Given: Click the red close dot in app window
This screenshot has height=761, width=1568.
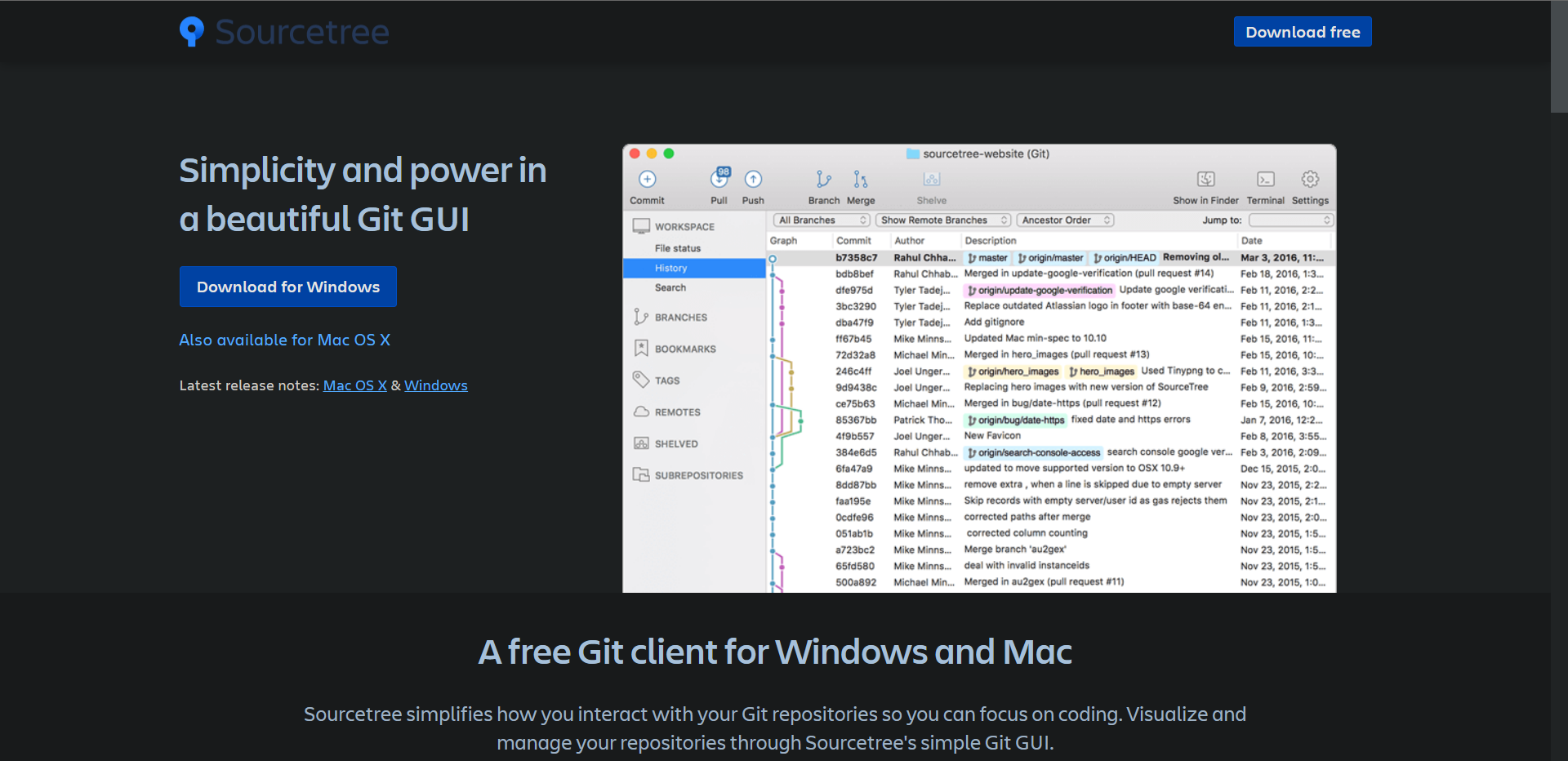Looking at the screenshot, I should 635,154.
